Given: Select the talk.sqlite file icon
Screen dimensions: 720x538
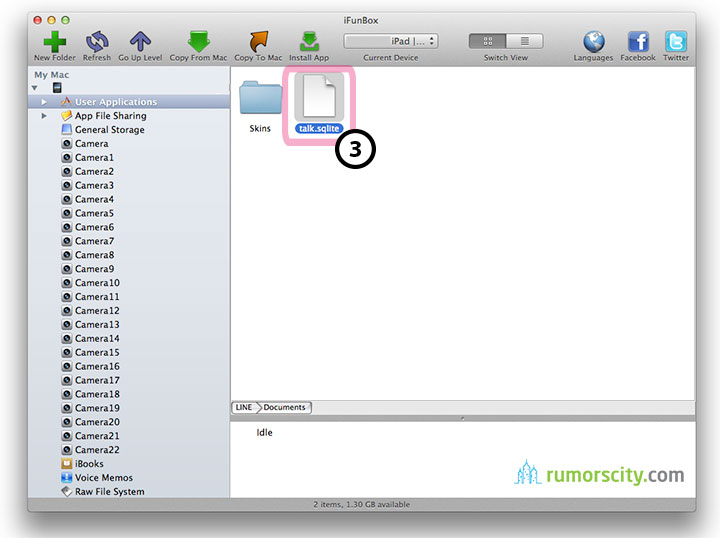Looking at the screenshot, I should [x=319, y=96].
